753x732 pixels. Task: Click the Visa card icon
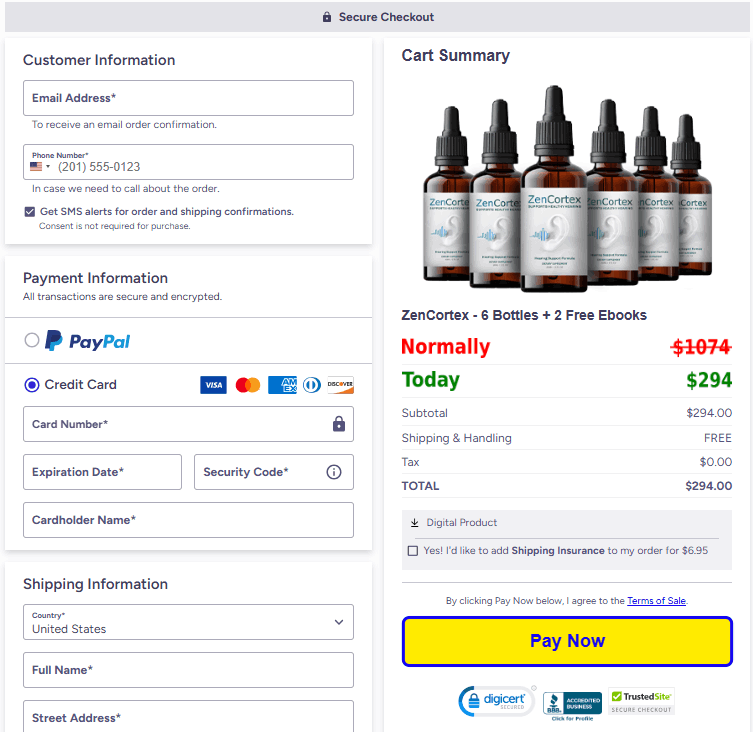tap(213, 385)
